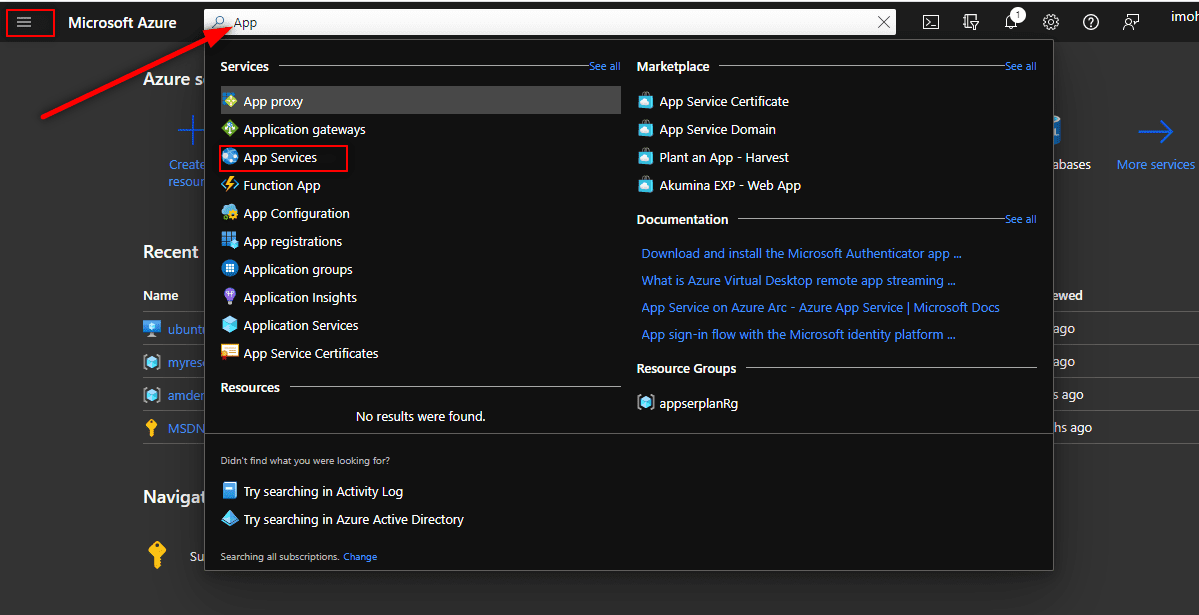The height and width of the screenshot is (615, 1199).
Task: Click the Create a resource plus icon
Action: [191, 132]
